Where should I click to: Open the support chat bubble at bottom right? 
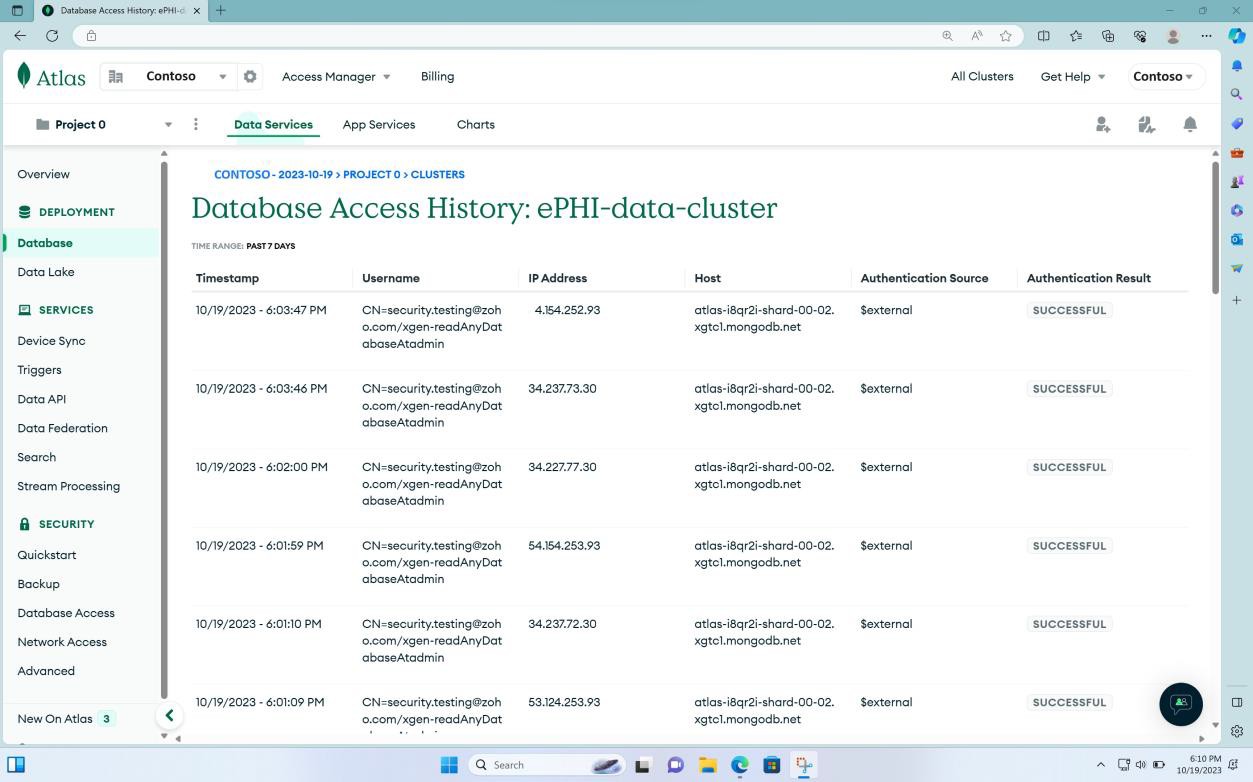pos(1181,704)
